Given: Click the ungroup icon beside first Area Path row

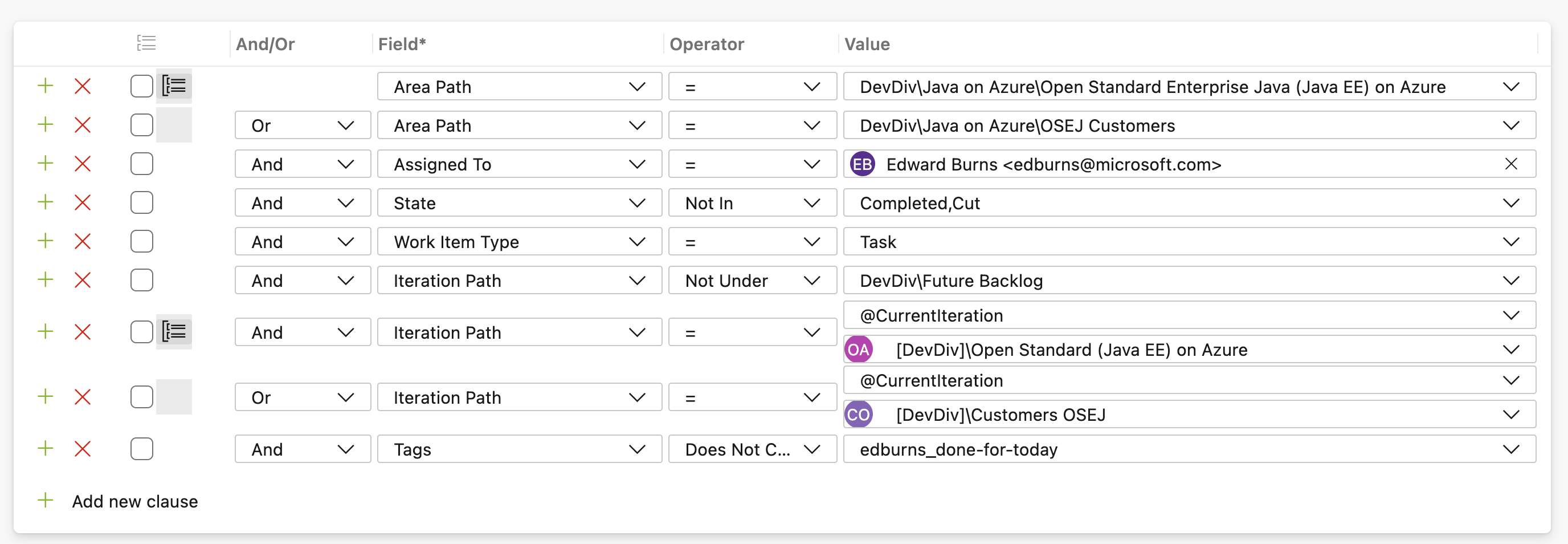Looking at the screenshot, I should pos(174,87).
